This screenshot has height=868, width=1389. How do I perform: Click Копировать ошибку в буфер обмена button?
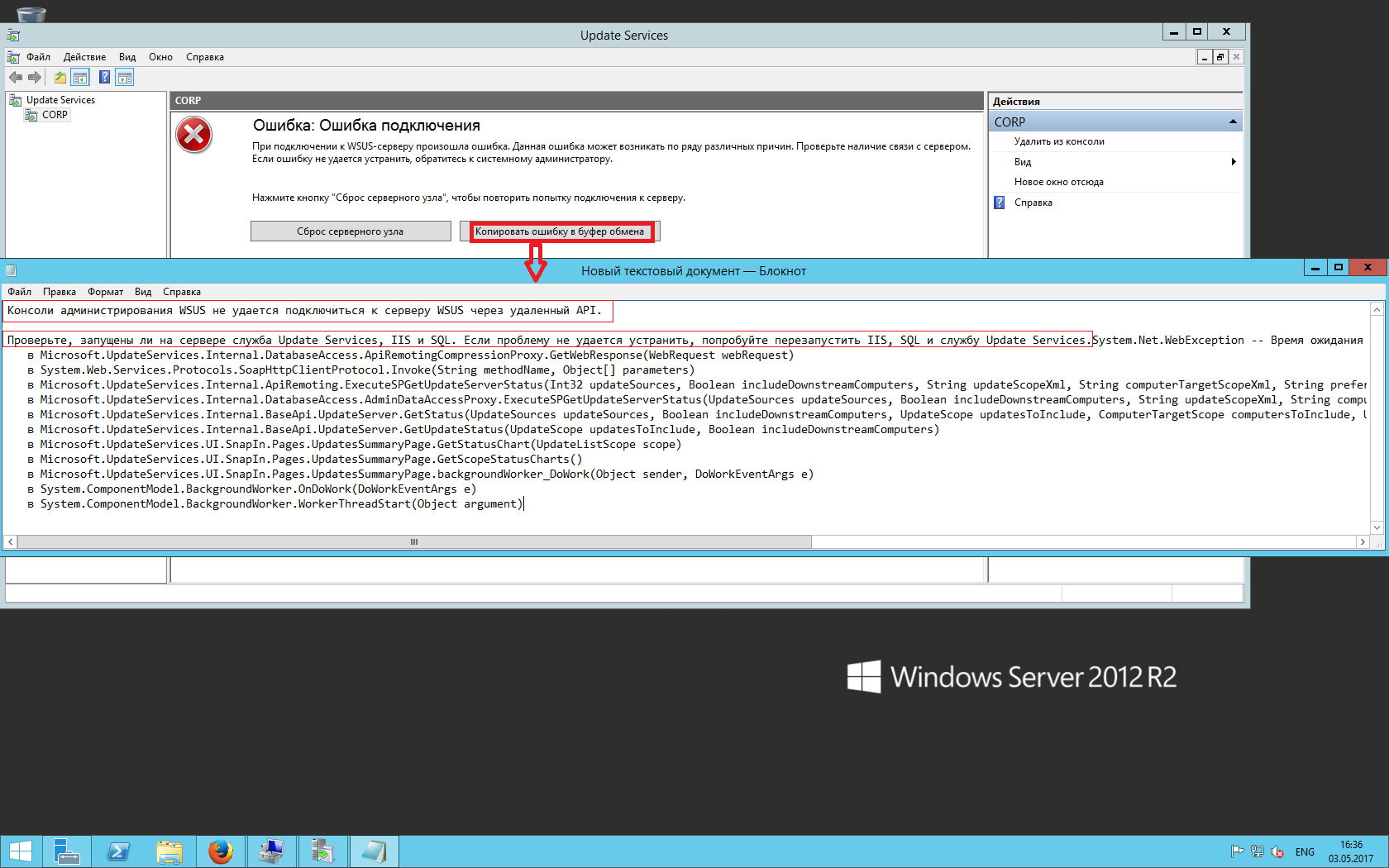[560, 231]
